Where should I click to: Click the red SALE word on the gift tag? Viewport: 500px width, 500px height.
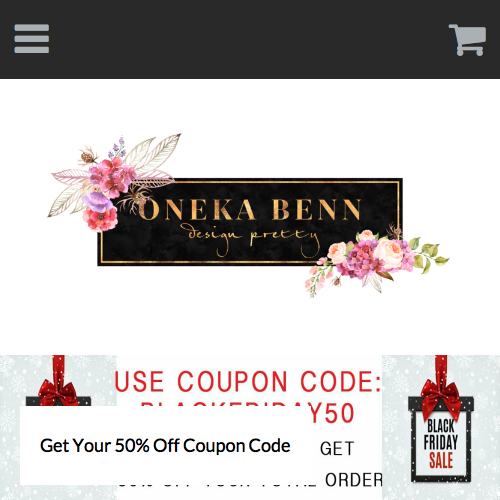[x=441, y=460]
